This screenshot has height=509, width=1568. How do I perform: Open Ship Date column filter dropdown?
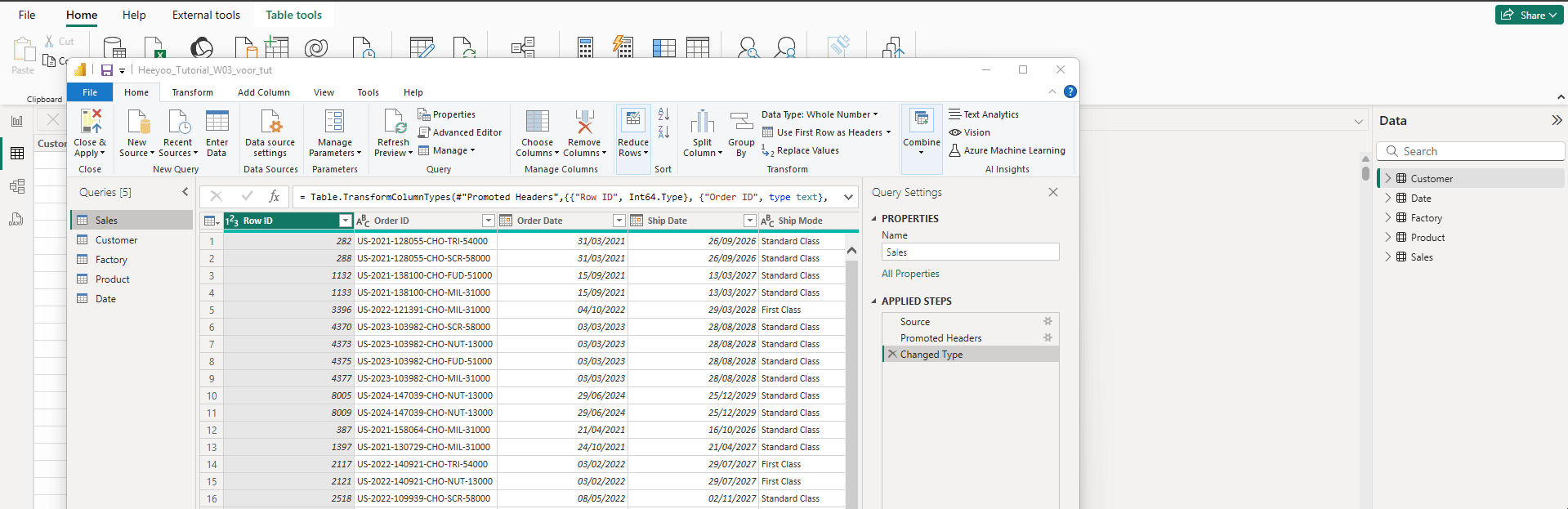(x=750, y=221)
